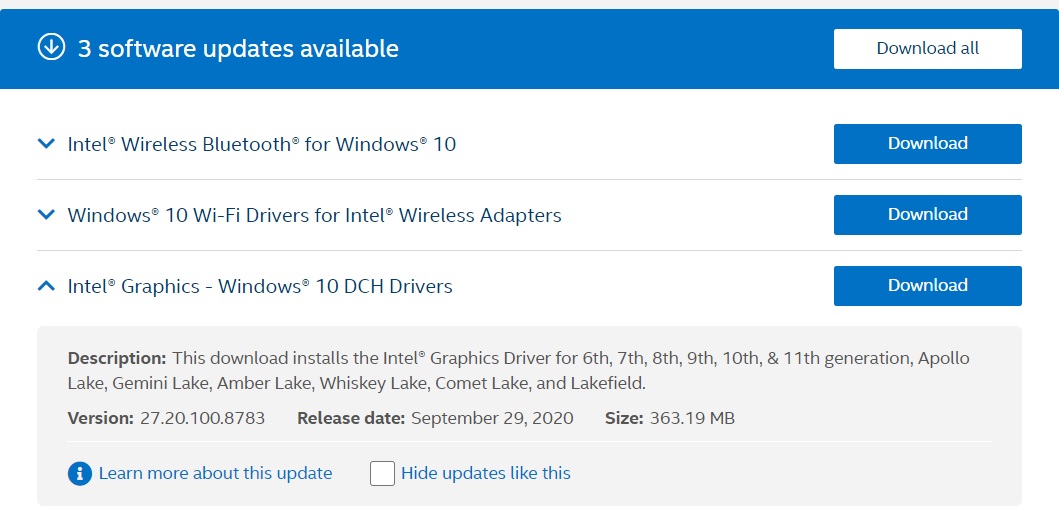The width and height of the screenshot is (1059, 516).
Task: Expand Windows 10 Wi-Fi Drivers chevron
Action: (46, 215)
